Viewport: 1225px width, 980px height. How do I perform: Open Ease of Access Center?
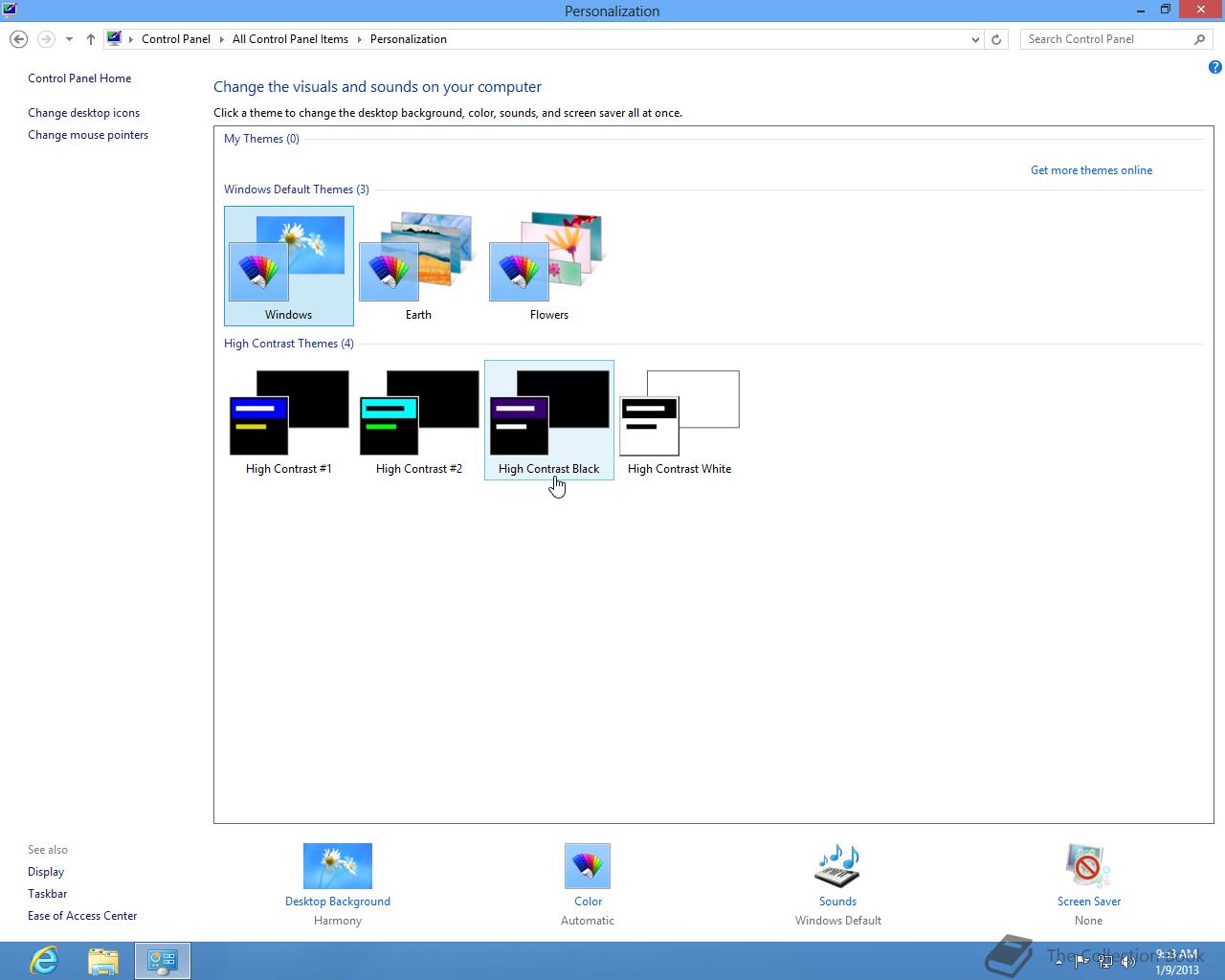82,916
